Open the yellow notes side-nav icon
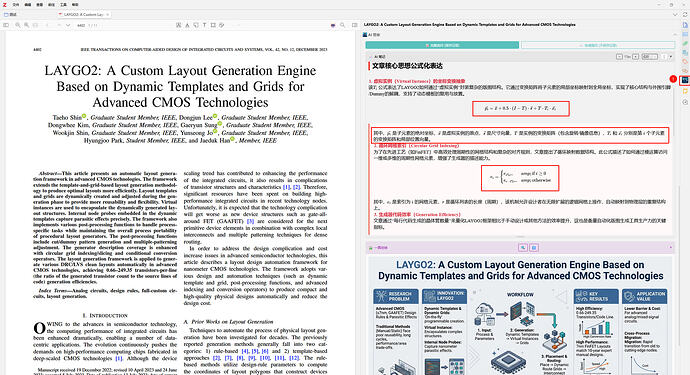Screen dimensions: 690x375 pyautogui.click(x=685, y=92)
